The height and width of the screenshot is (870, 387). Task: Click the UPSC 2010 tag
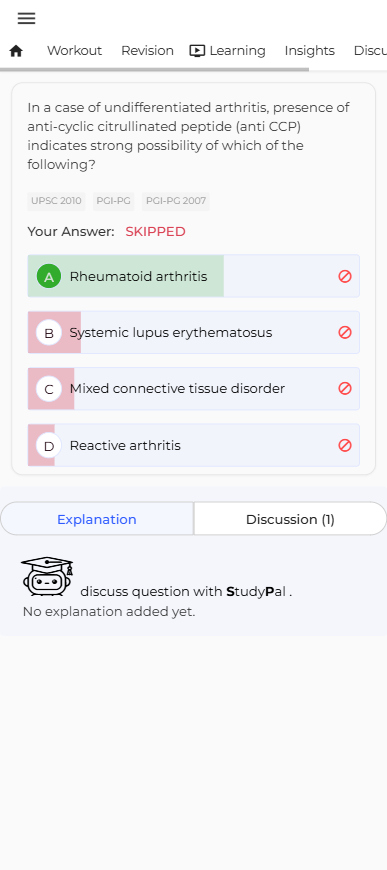(x=57, y=201)
